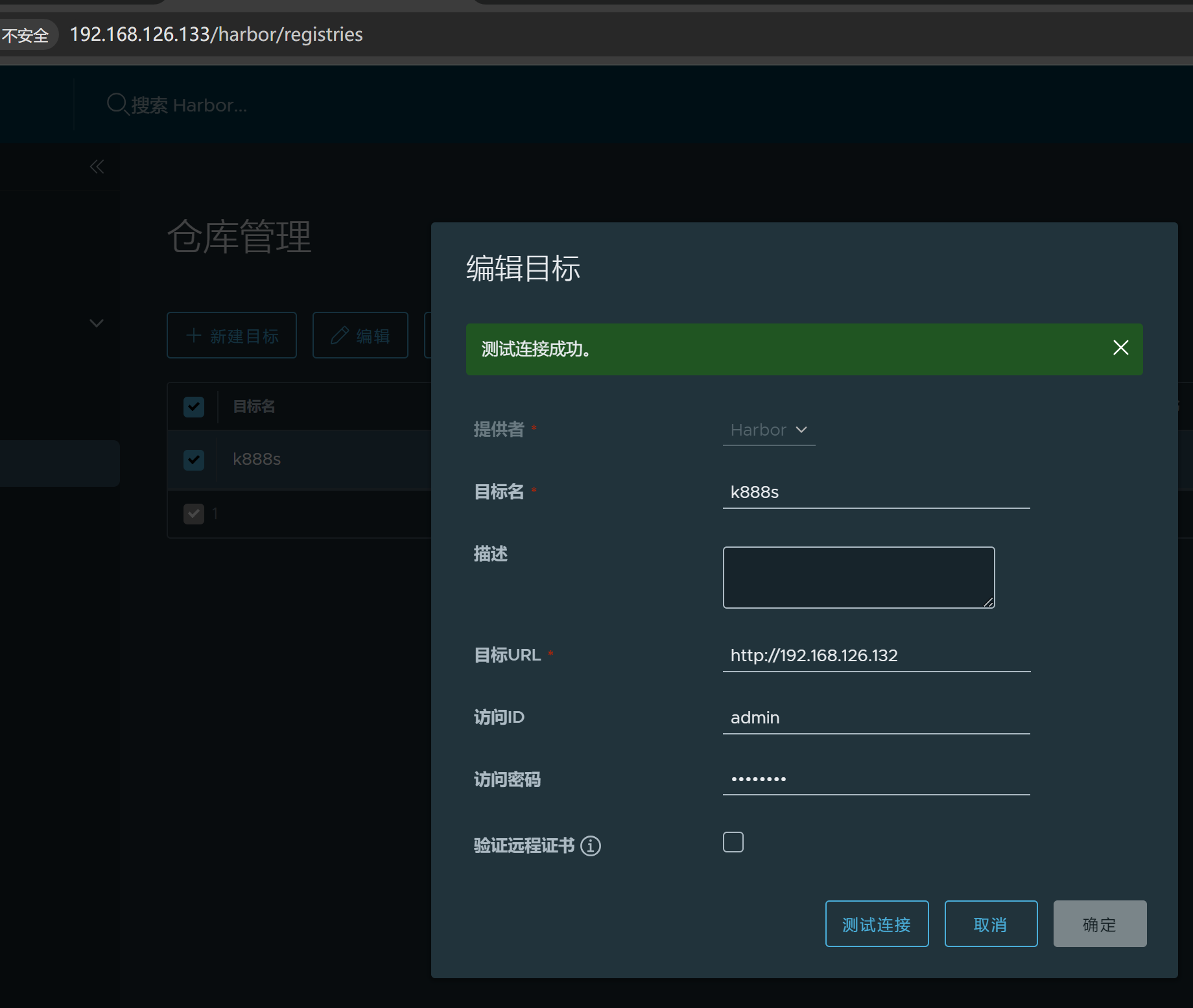Focus the 访问密码 password field

pyautogui.click(x=876, y=779)
